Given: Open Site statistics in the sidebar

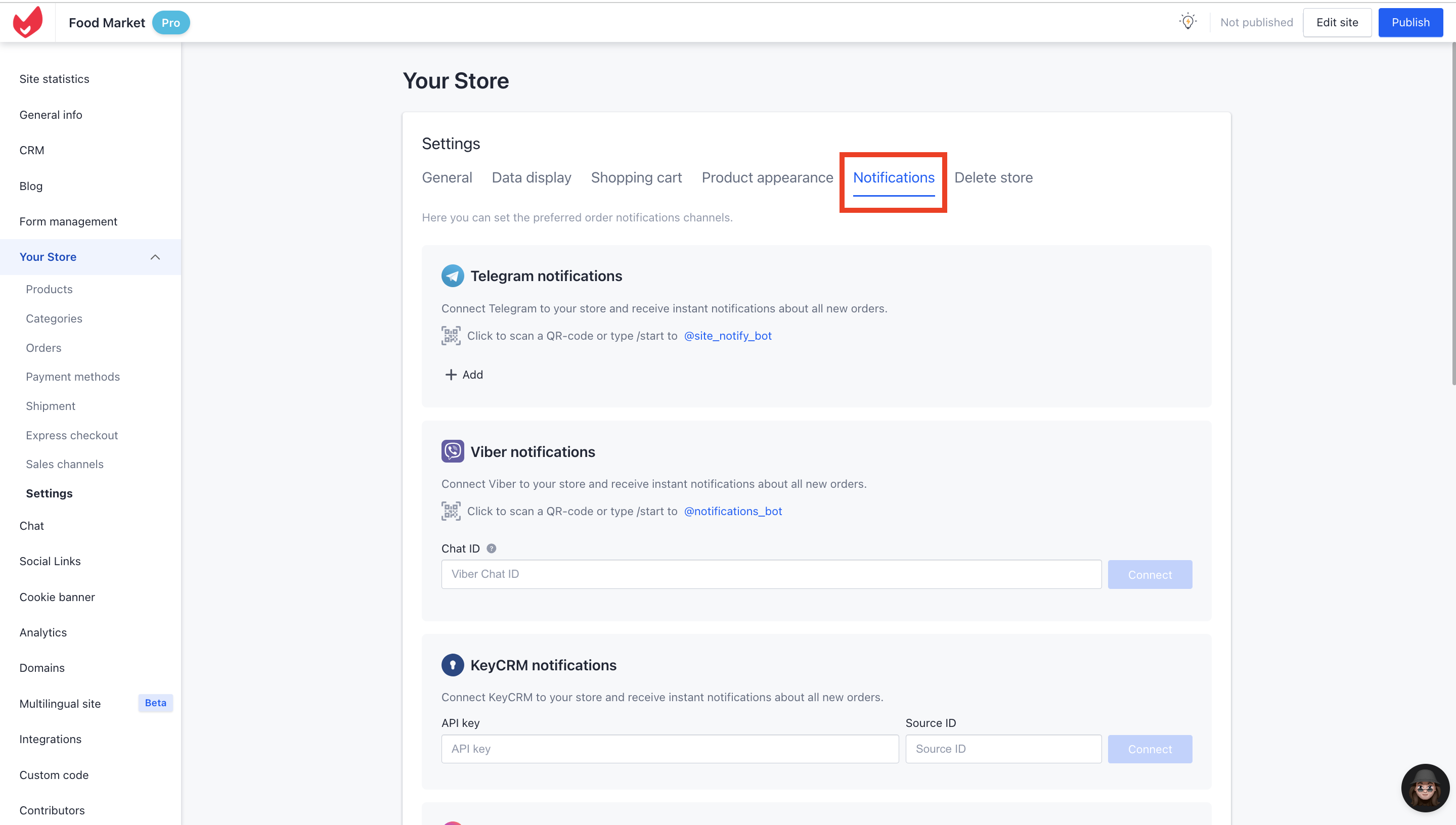Looking at the screenshot, I should click(x=54, y=79).
